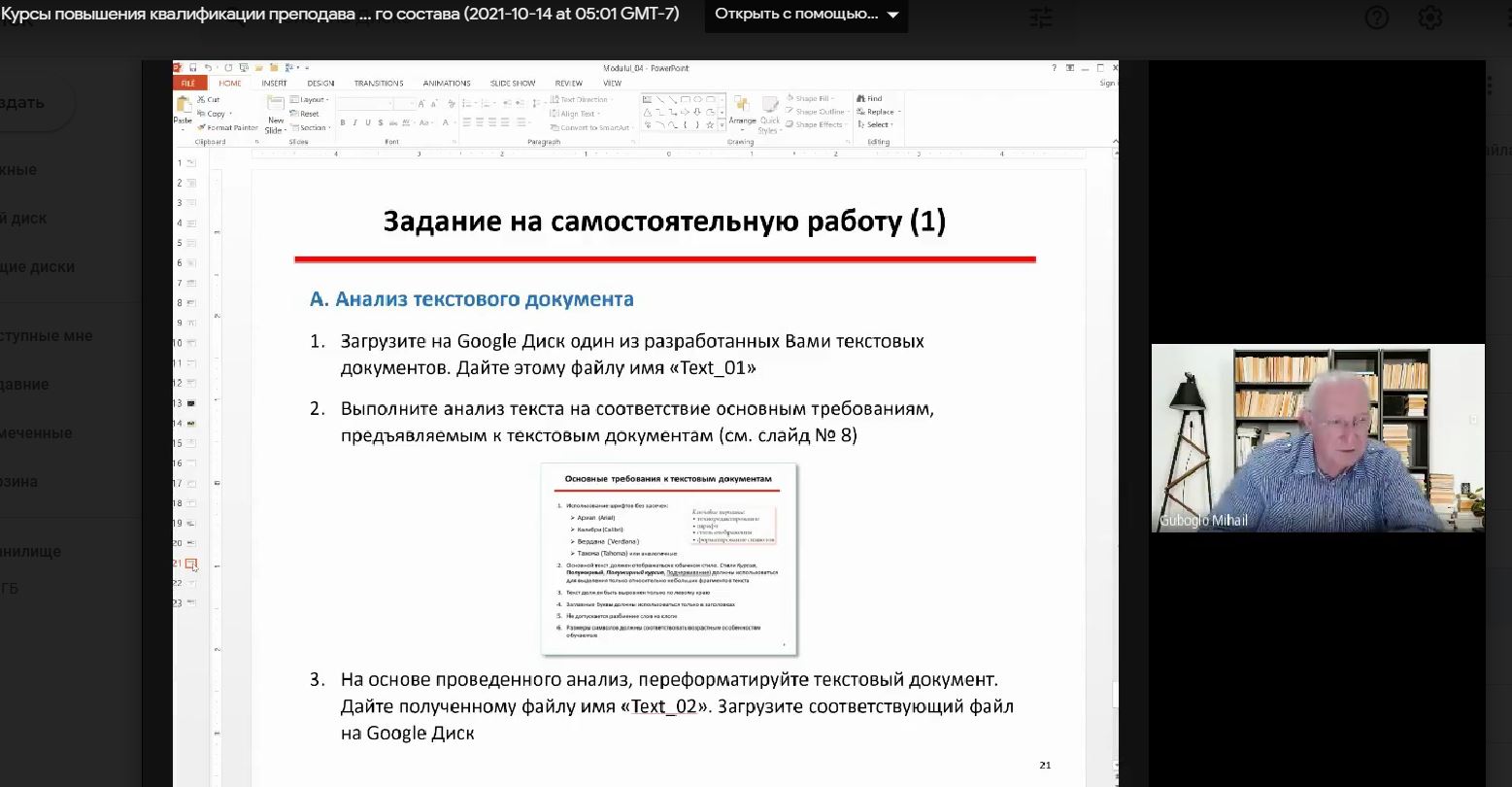Reset the slide layout
Viewport: 1512px width, 787px height.
pyautogui.click(x=304, y=114)
